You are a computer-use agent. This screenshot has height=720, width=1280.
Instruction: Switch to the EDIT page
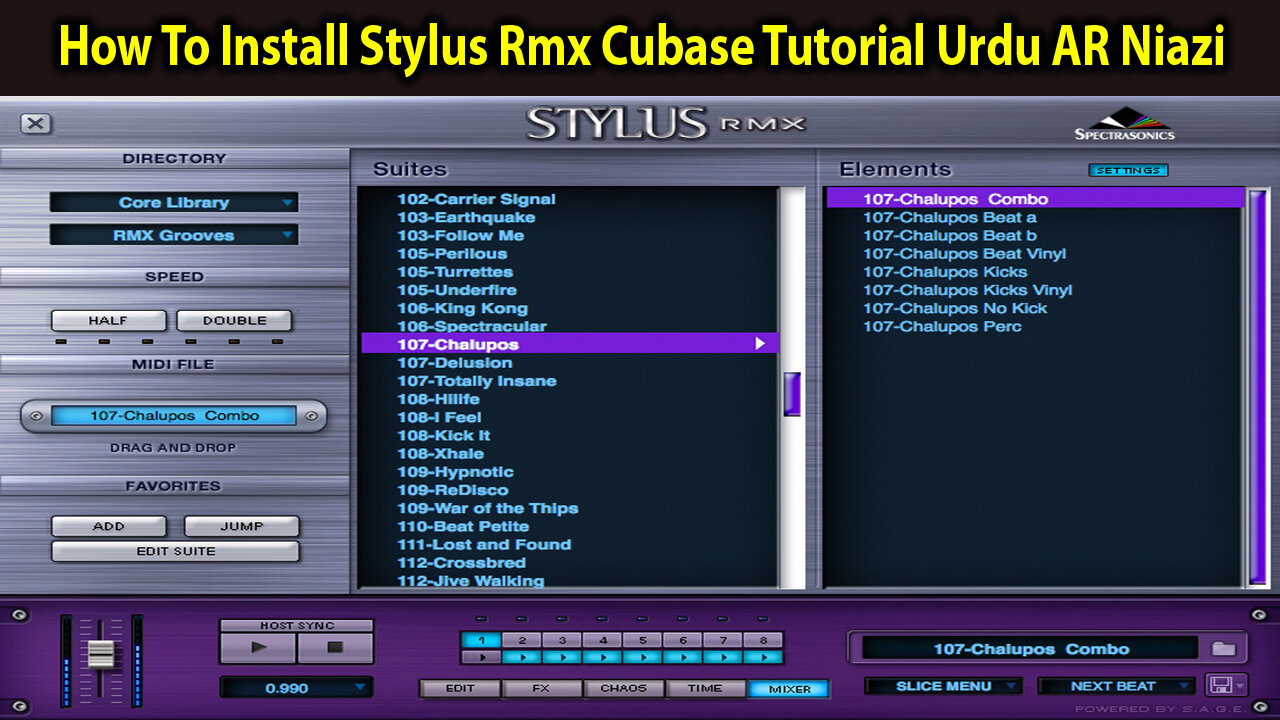point(460,688)
